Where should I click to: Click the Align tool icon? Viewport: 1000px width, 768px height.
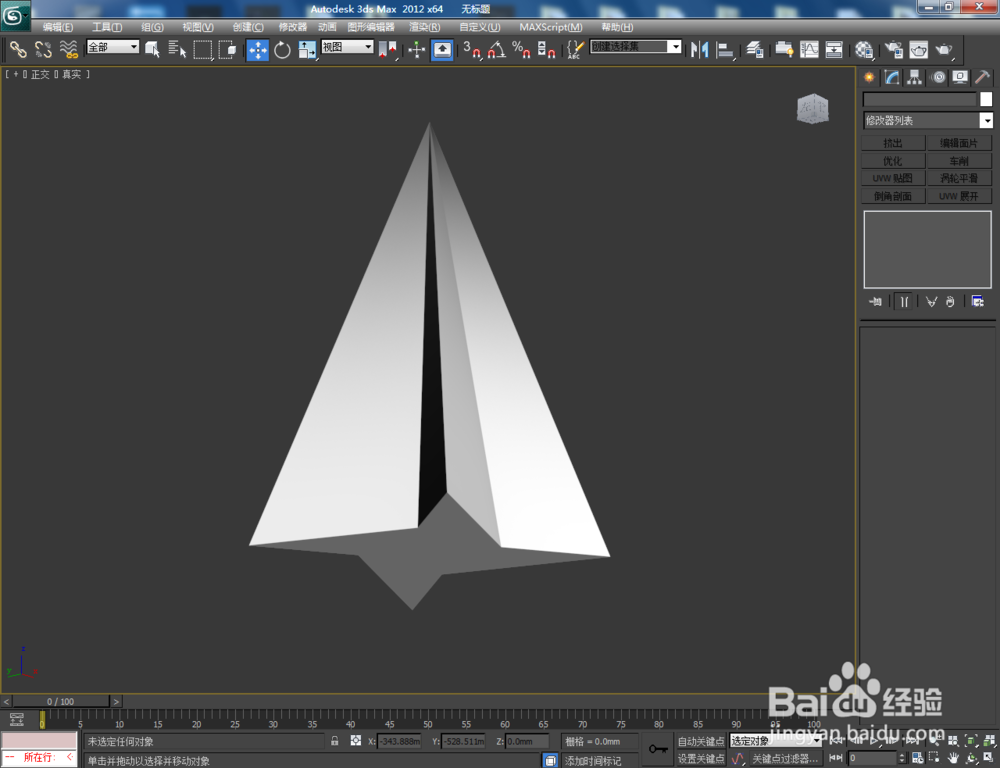725,50
